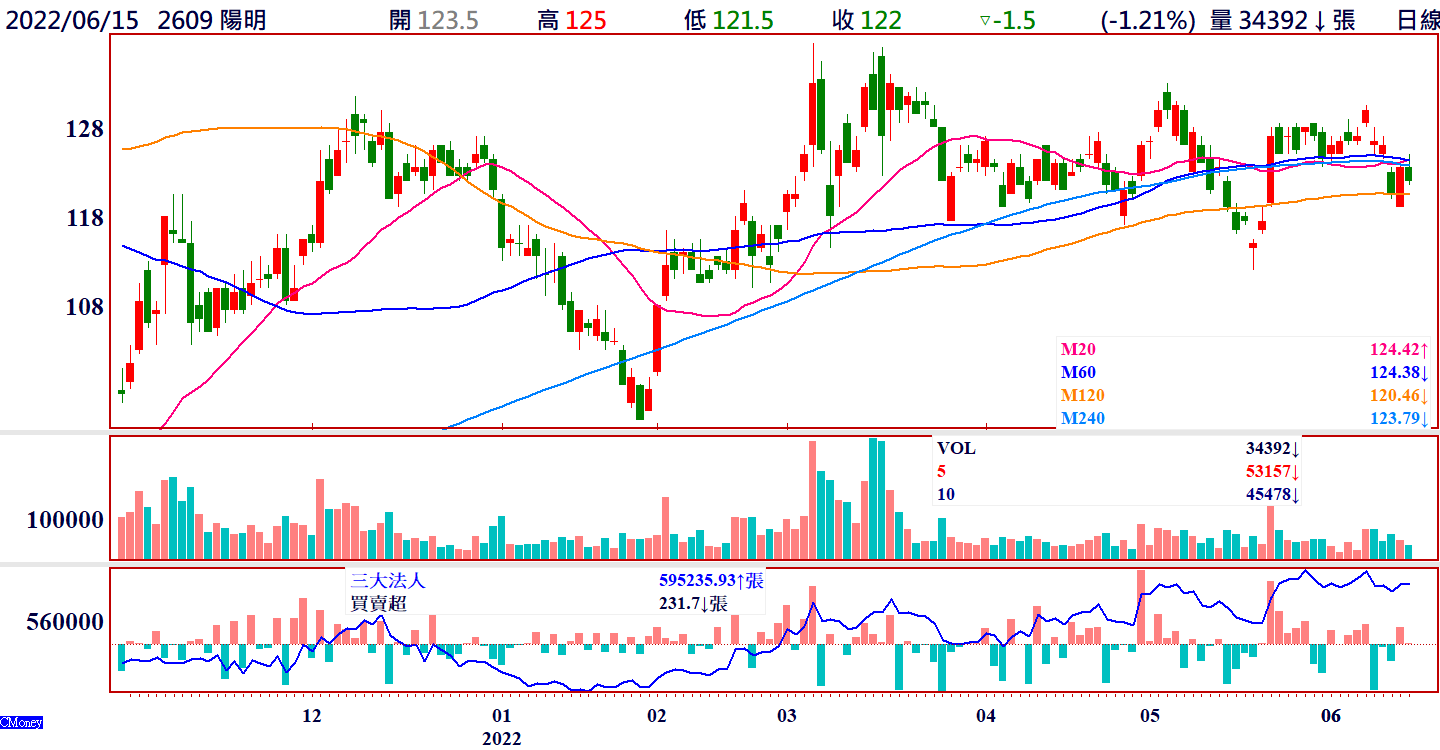Toggle the M240 light blue average label
Viewport: 1440px width, 750px height.
coord(1082,419)
